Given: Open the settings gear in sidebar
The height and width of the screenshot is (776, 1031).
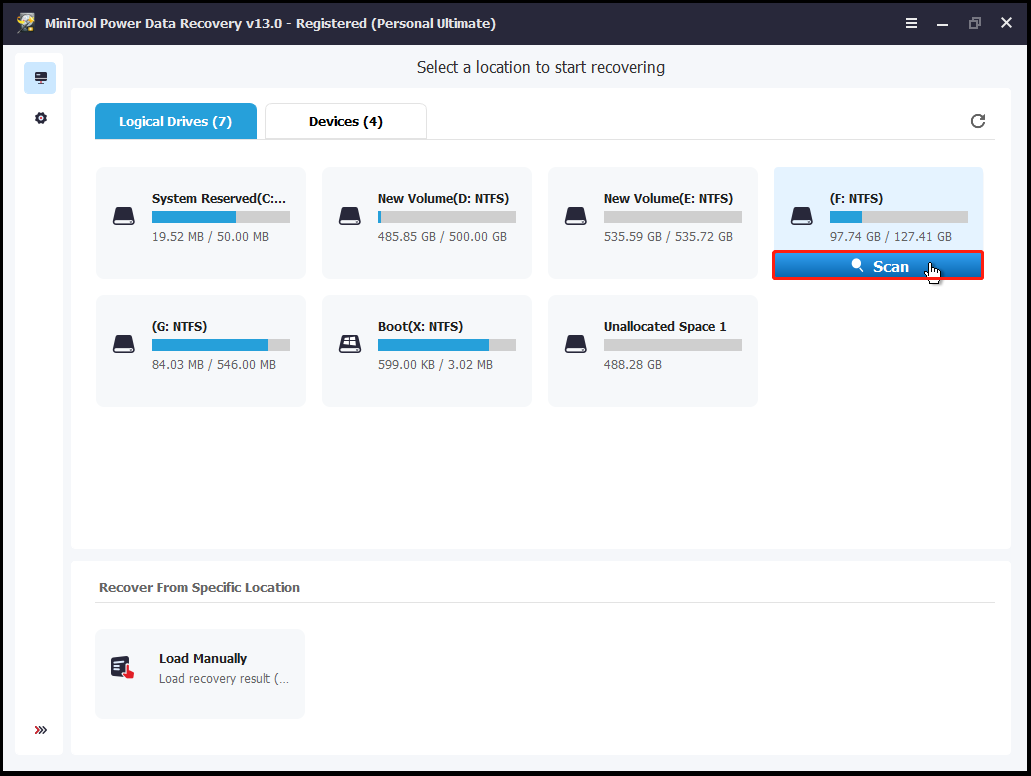Looking at the screenshot, I should pyautogui.click(x=41, y=118).
